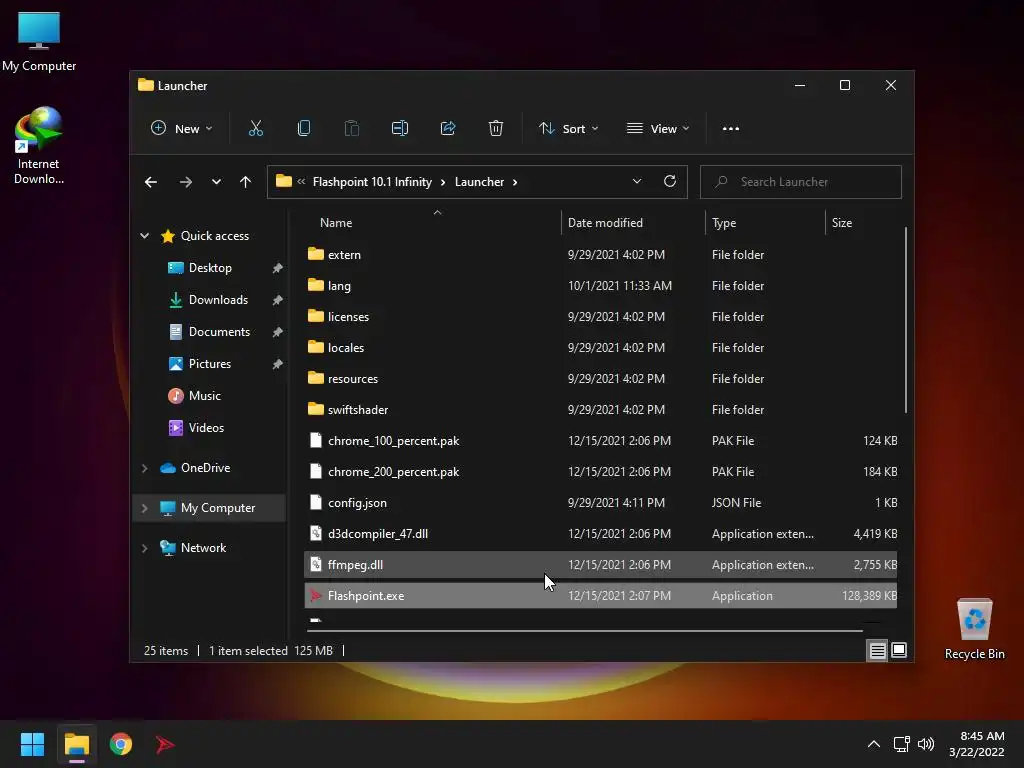Sort by Date modified column header
This screenshot has height=768, width=1024.
point(605,223)
